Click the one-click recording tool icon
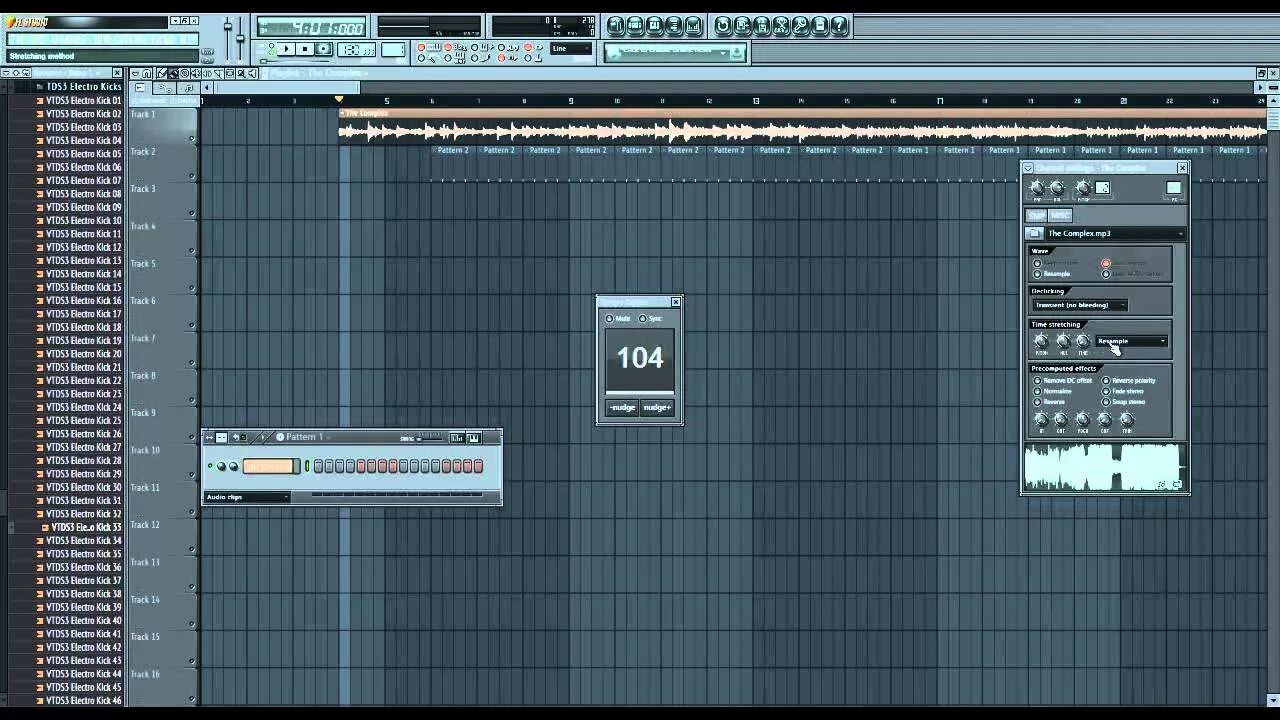This screenshot has height=720, width=1280. (800, 26)
